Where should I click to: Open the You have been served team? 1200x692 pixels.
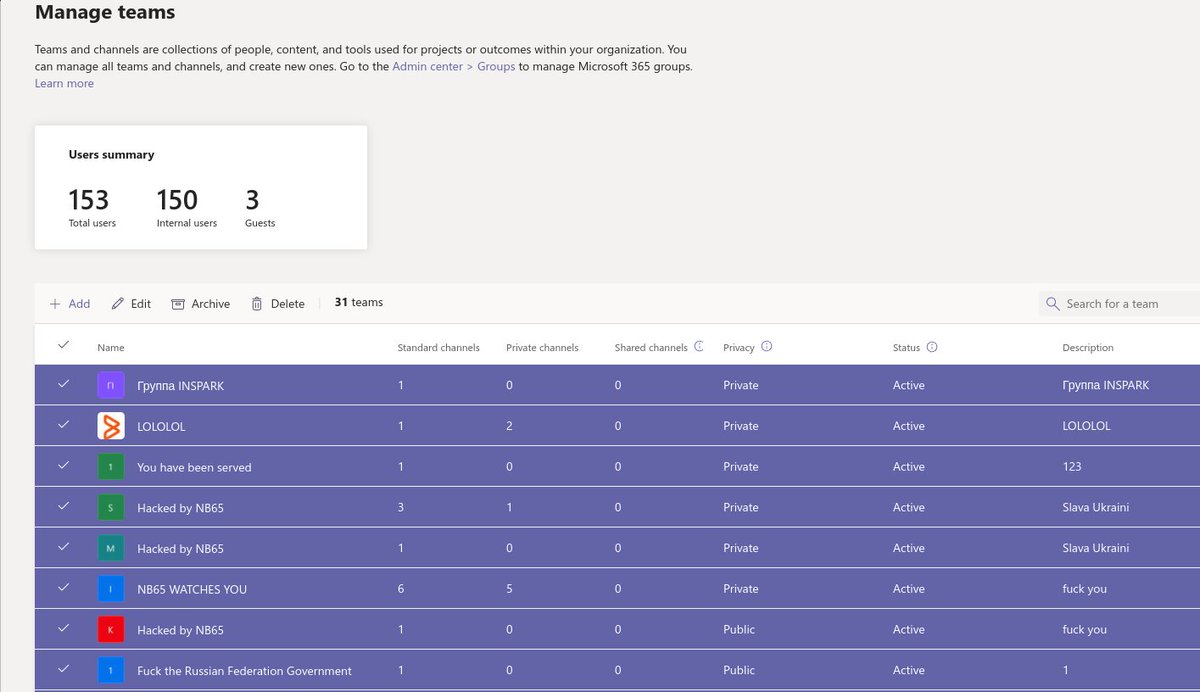pos(194,467)
